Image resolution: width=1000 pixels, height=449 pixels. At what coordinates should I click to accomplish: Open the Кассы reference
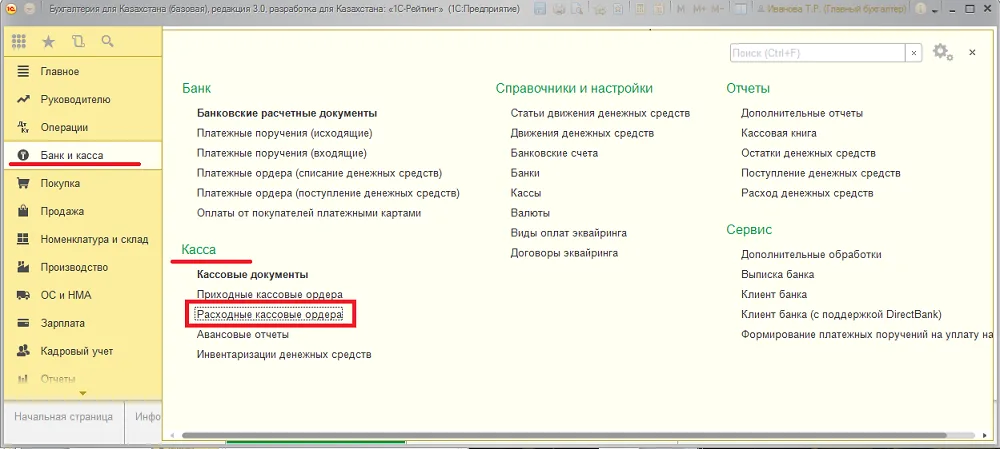pyautogui.click(x=526, y=193)
